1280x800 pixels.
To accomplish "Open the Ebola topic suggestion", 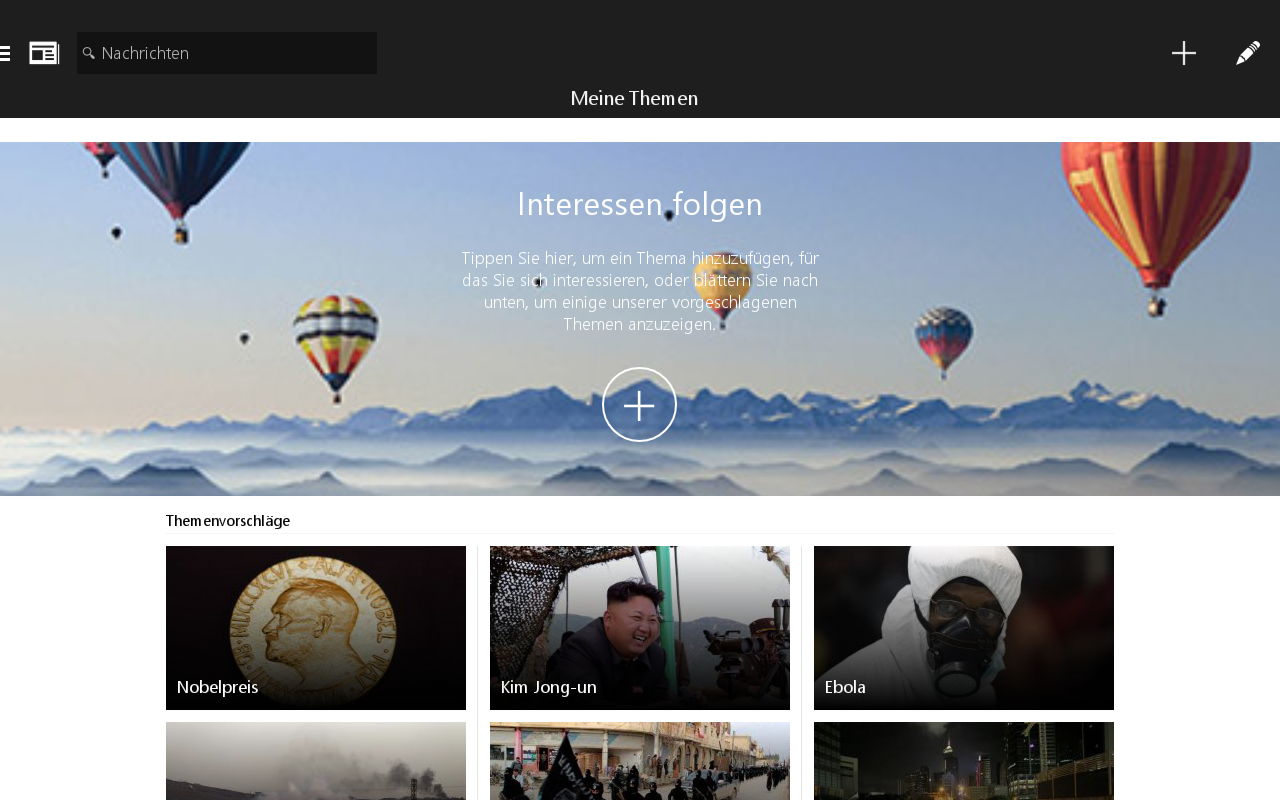I will tap(963, 627).
